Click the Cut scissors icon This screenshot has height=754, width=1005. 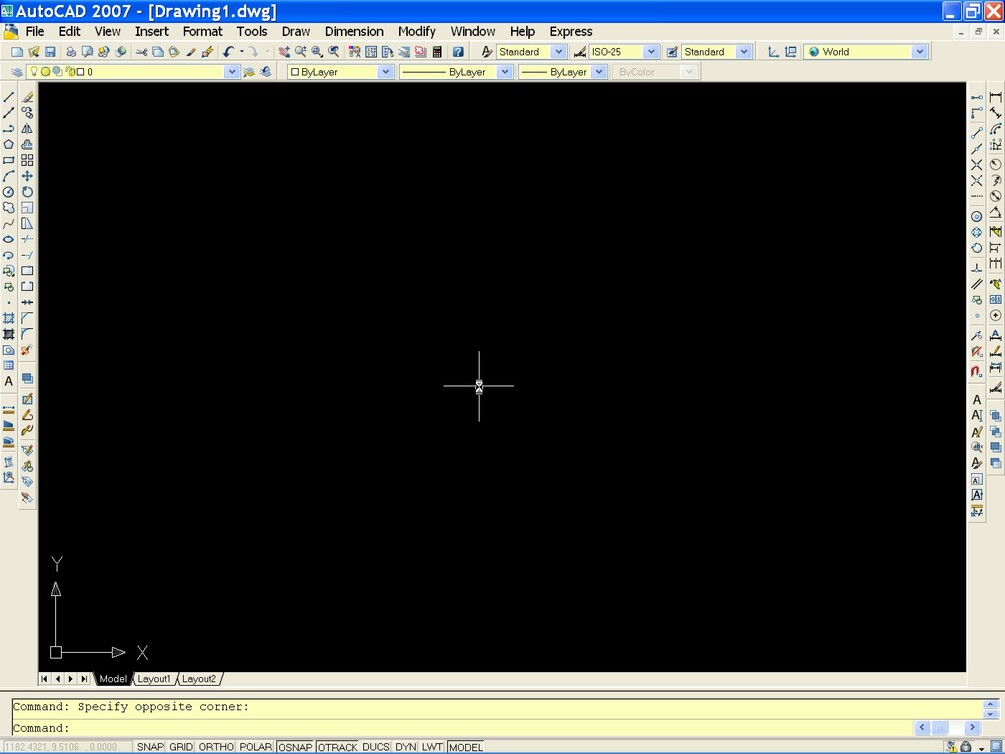142,52
